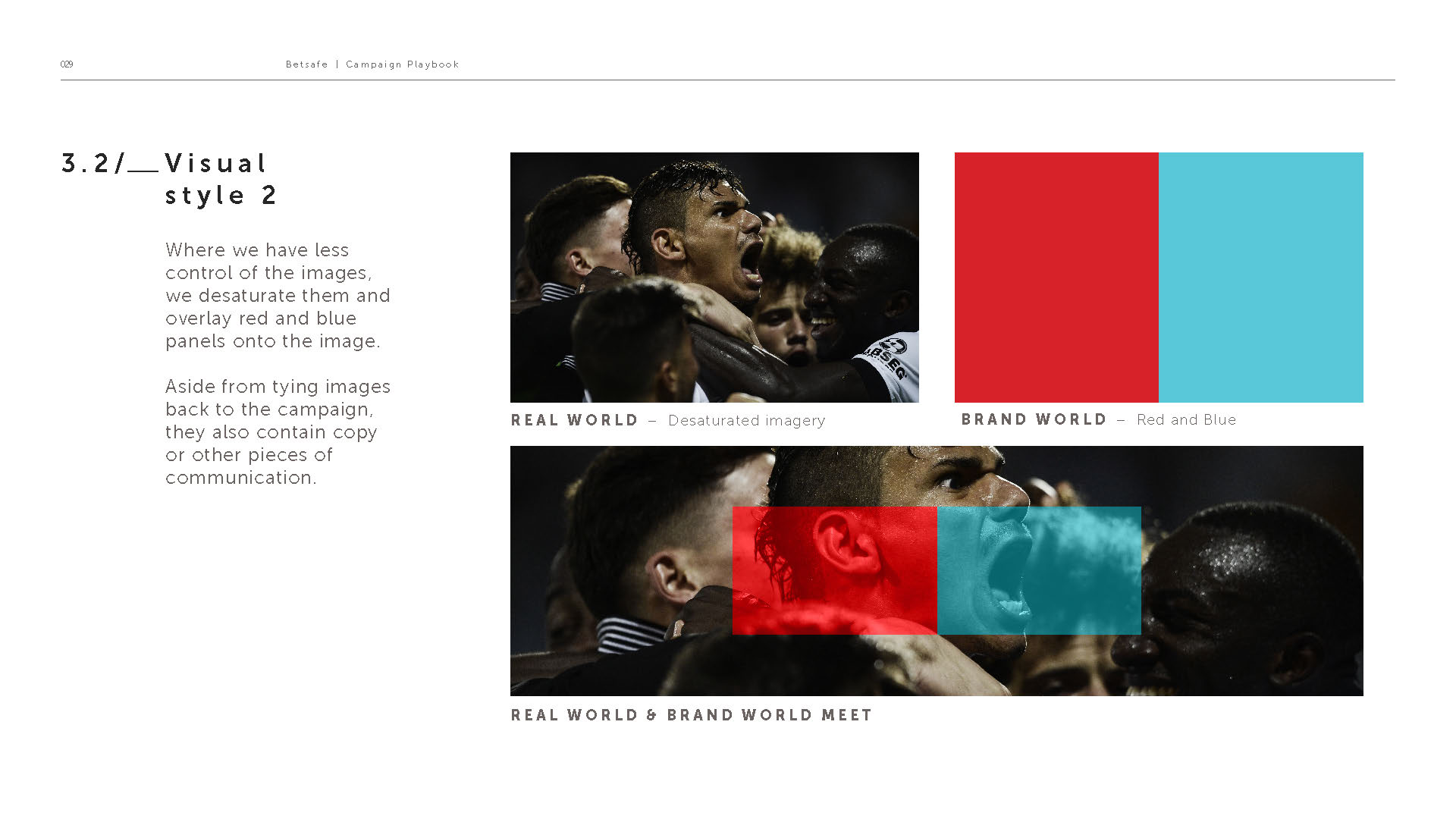Click the teal overlay on the wide image
Screen dimensions: 1456x819
1039,570
